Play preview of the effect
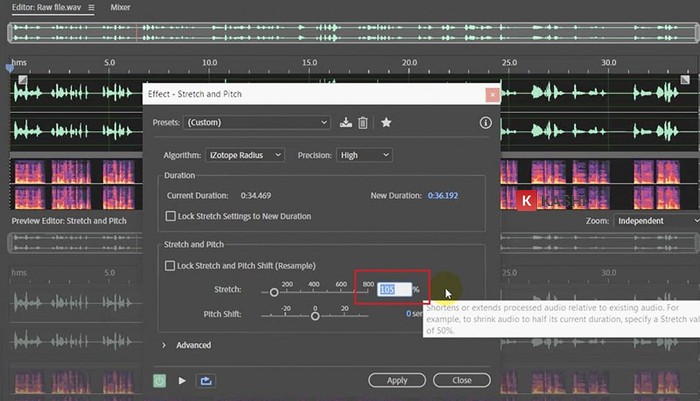This screenshot has width=700, height=401. [182, 380]
